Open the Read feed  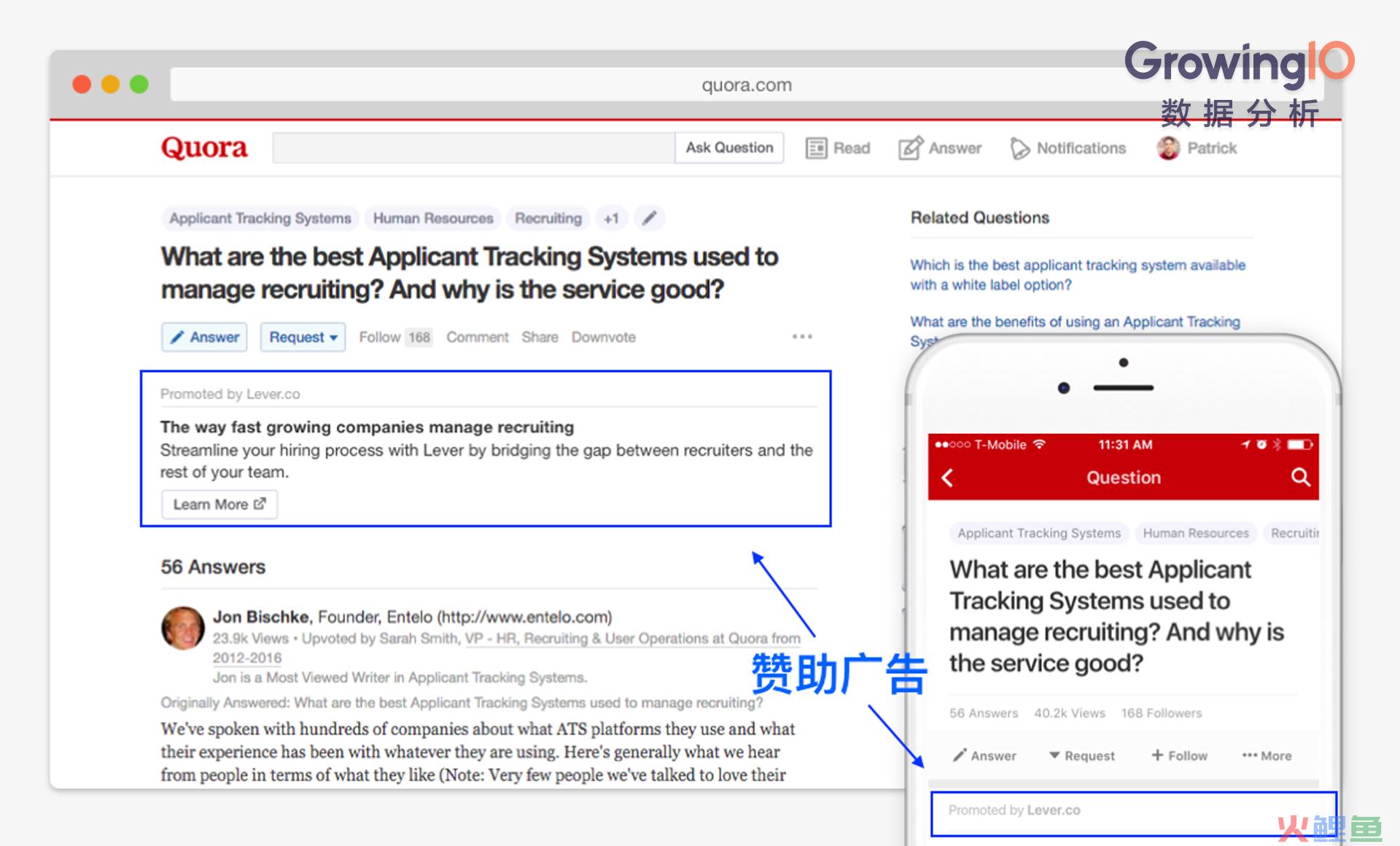click(x=838, y=148)
